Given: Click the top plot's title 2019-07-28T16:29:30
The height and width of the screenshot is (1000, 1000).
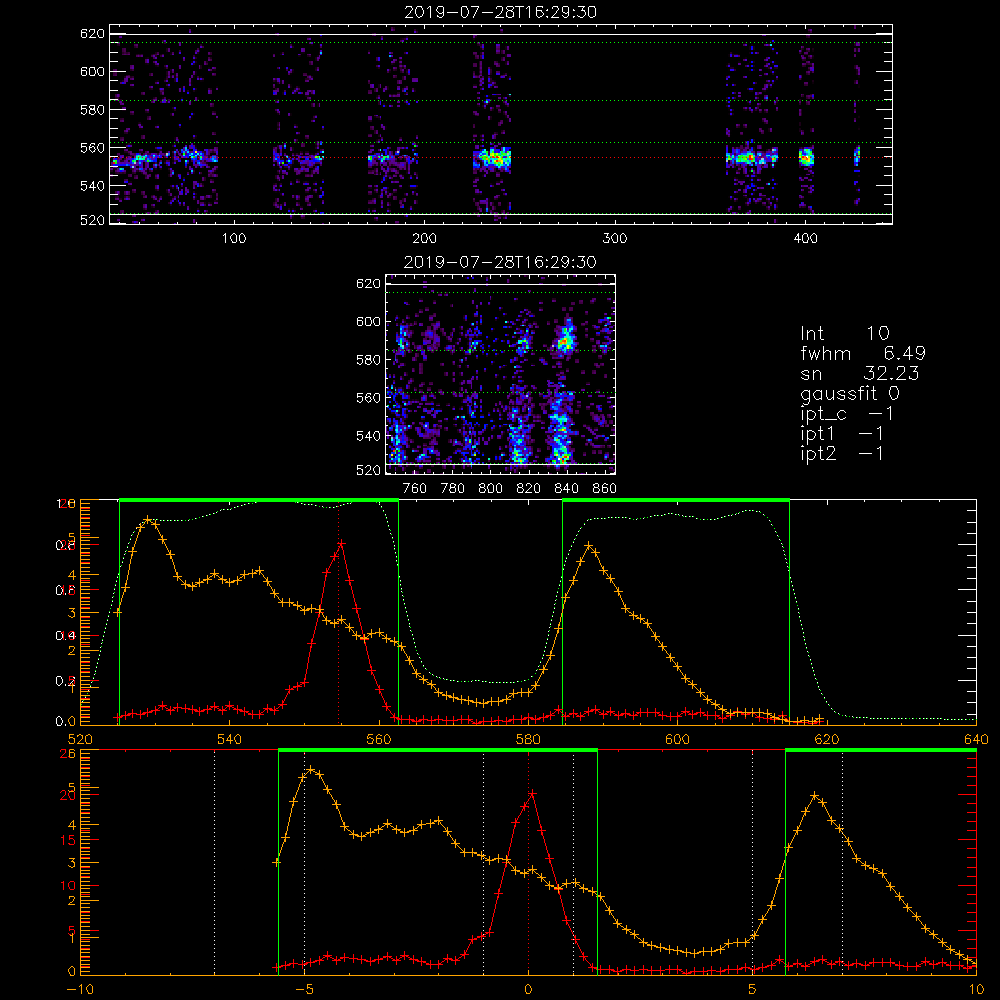Looking at the screenshot, I should 501,12.
